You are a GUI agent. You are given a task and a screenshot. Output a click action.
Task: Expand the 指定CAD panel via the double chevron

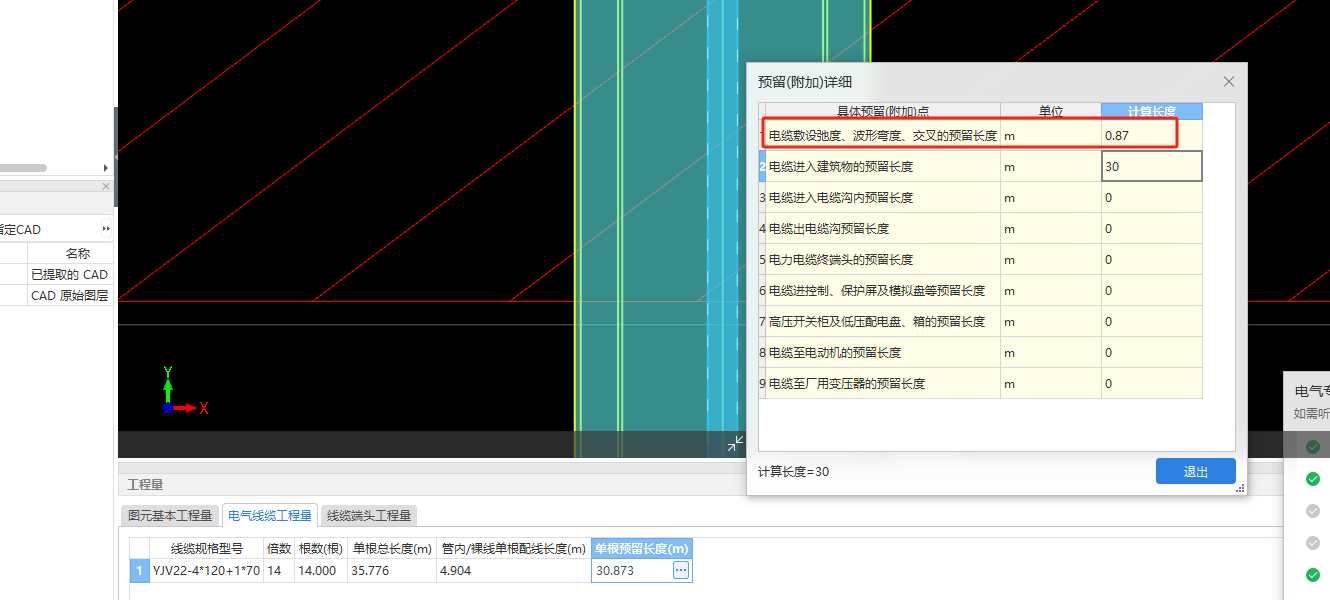click(106, 228)
